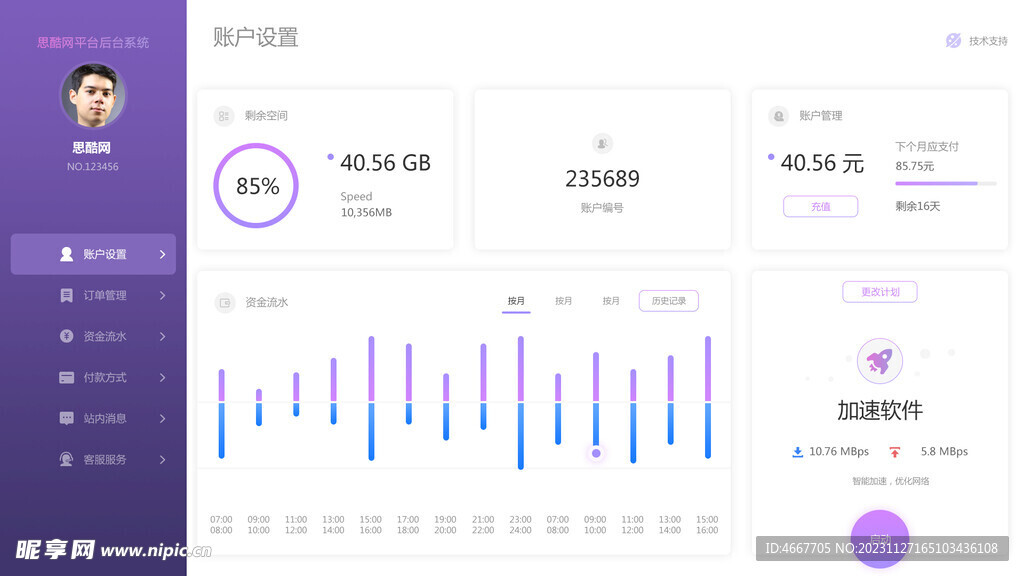Click the 剩余空间 storage icon on the card

224,116
